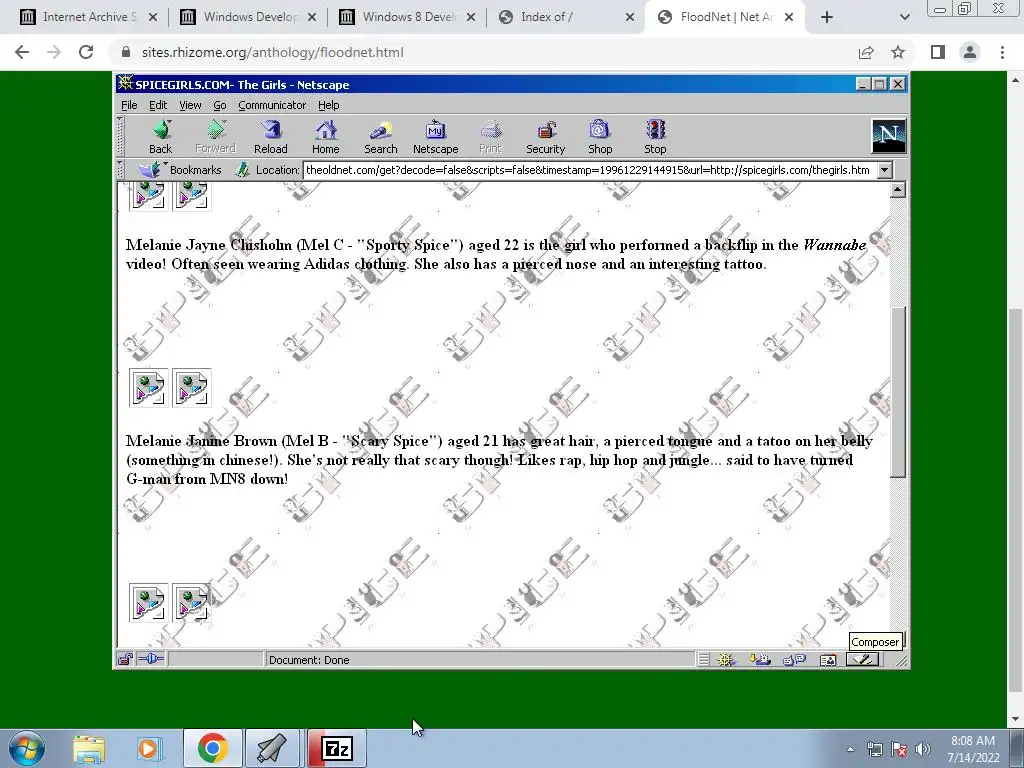The height and width of the screenshot is (768, 1024).
Task: Open the Communicator menu in Netscape
Action: click(272, 105)
